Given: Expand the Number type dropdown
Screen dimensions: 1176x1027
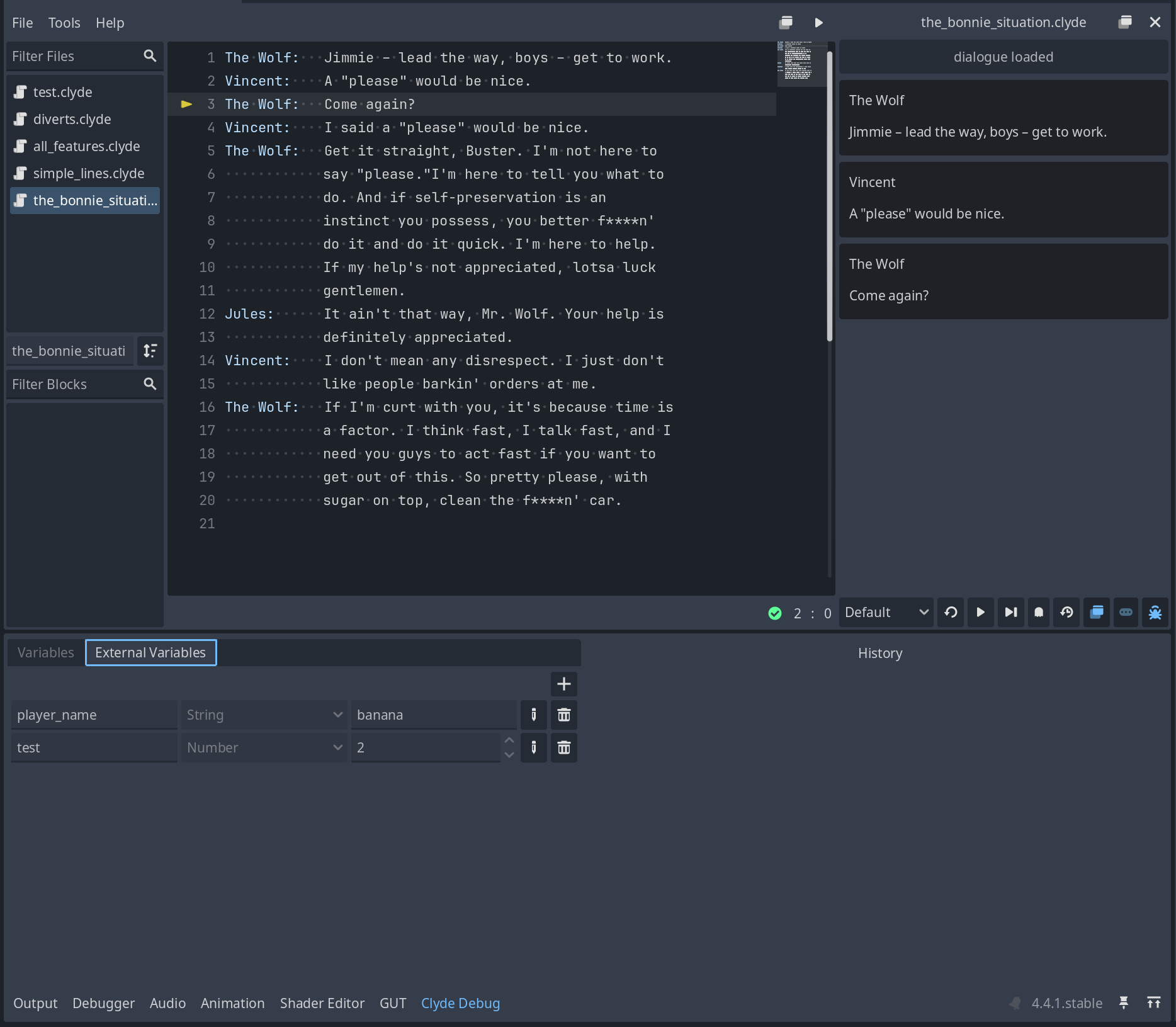Looking at the screenshot, I should [x=264, y=747].
